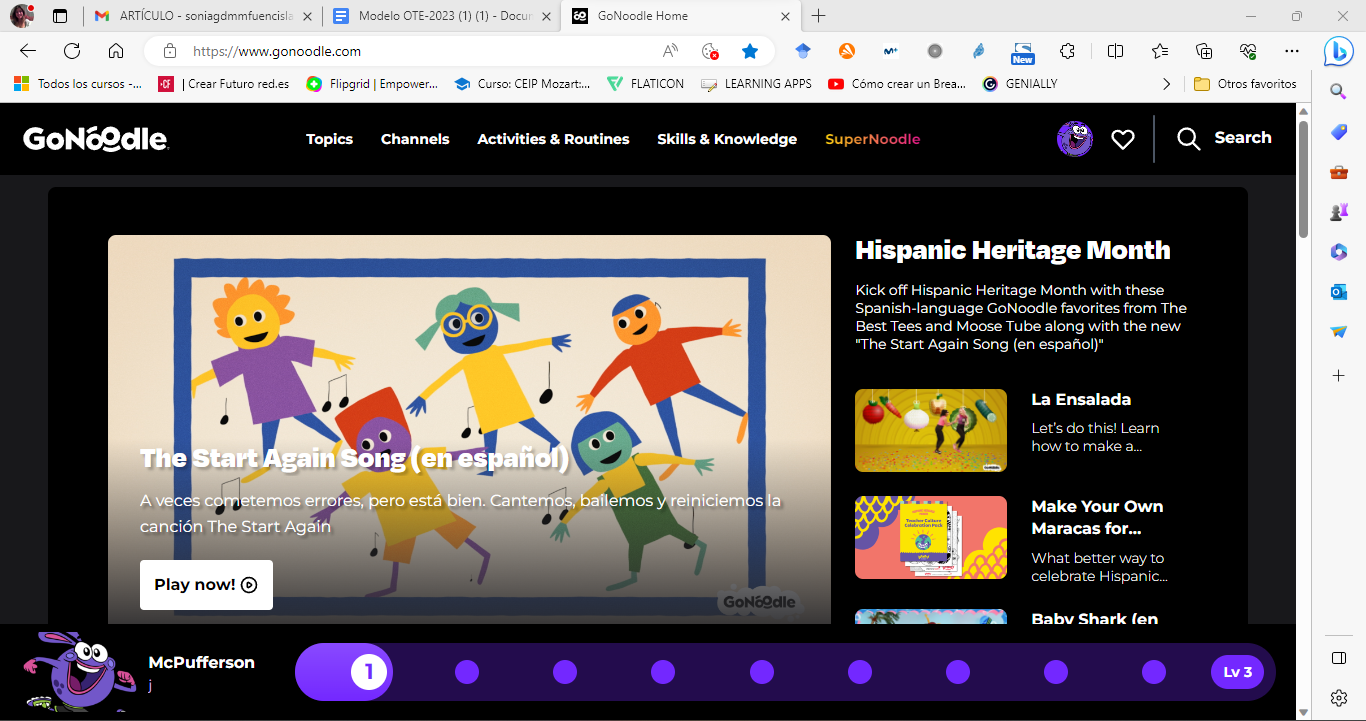The width and height of the screenshot is (1366, 721).
Task: Close the GoNoodle Home tab
Action: pyautogui.click(x=785, y=16)
